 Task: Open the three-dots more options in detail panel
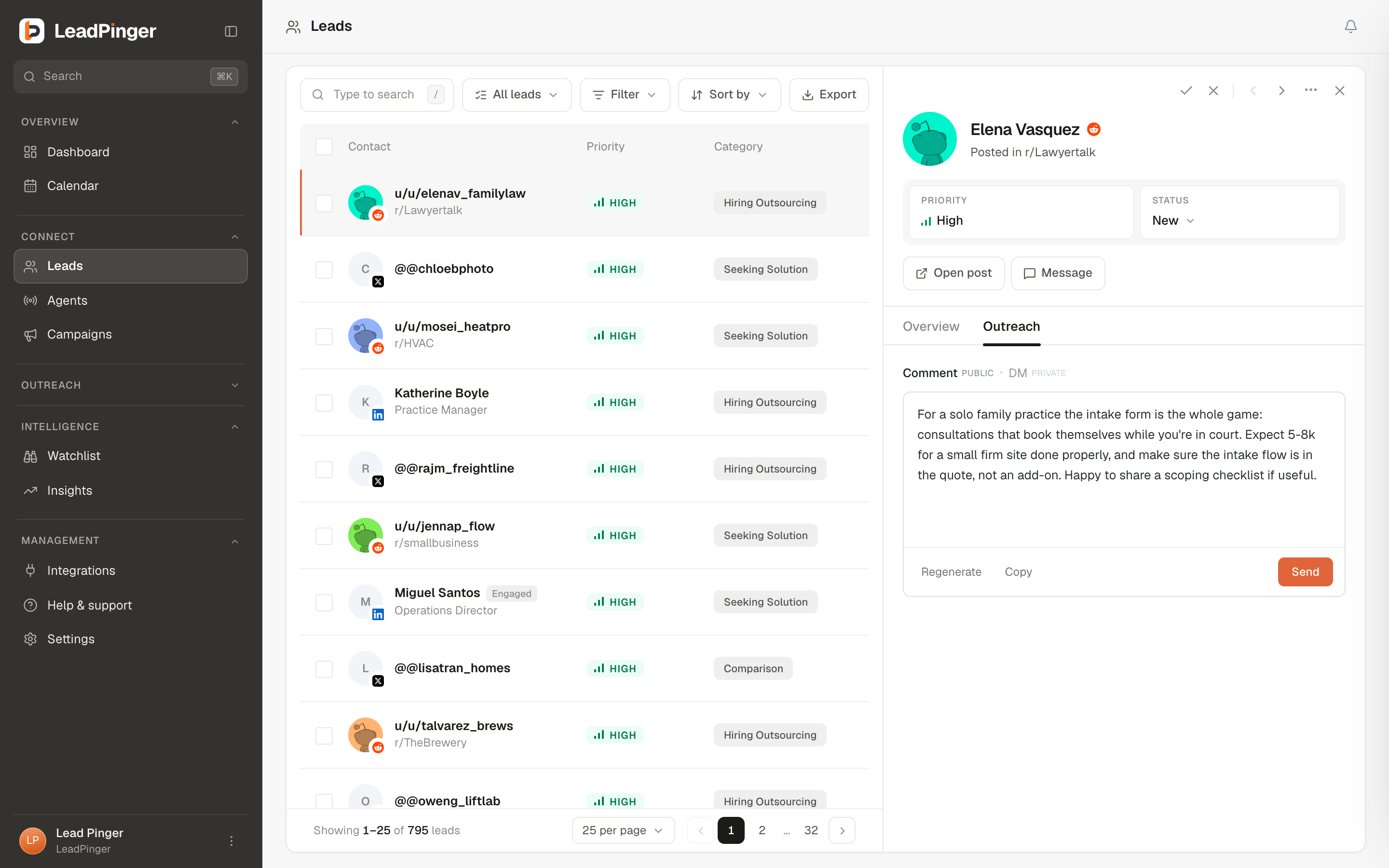tap(1310, 91)
